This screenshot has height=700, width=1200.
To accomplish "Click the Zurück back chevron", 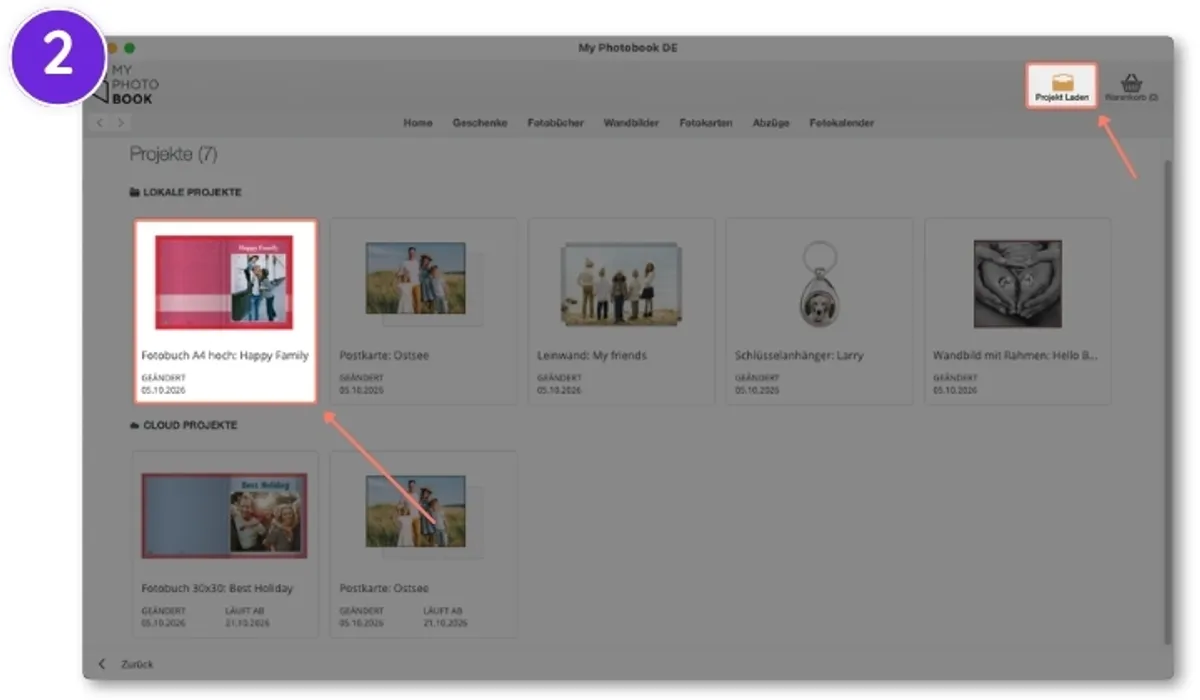I will click(102, 664).
